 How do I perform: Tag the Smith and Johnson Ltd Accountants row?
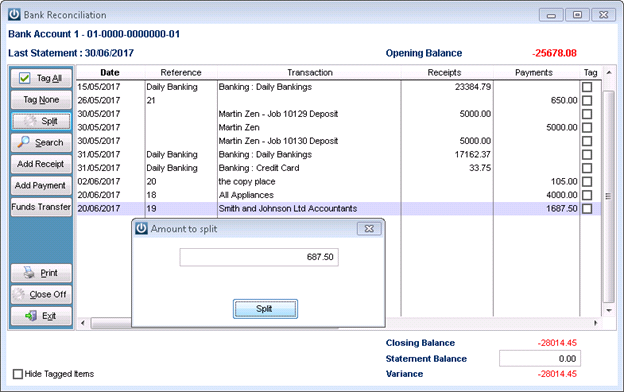[587, 209]
